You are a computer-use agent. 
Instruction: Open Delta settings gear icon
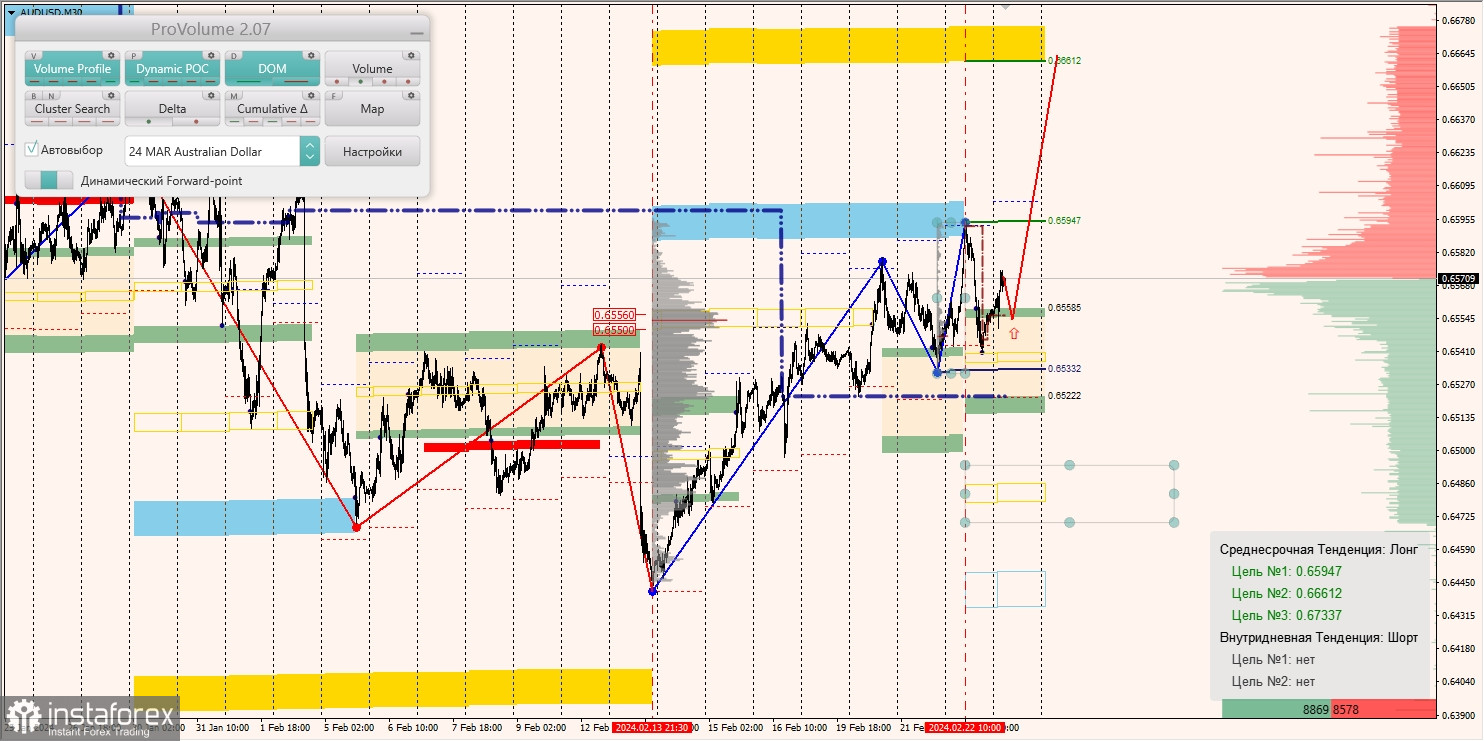click(x=212, y=96)
